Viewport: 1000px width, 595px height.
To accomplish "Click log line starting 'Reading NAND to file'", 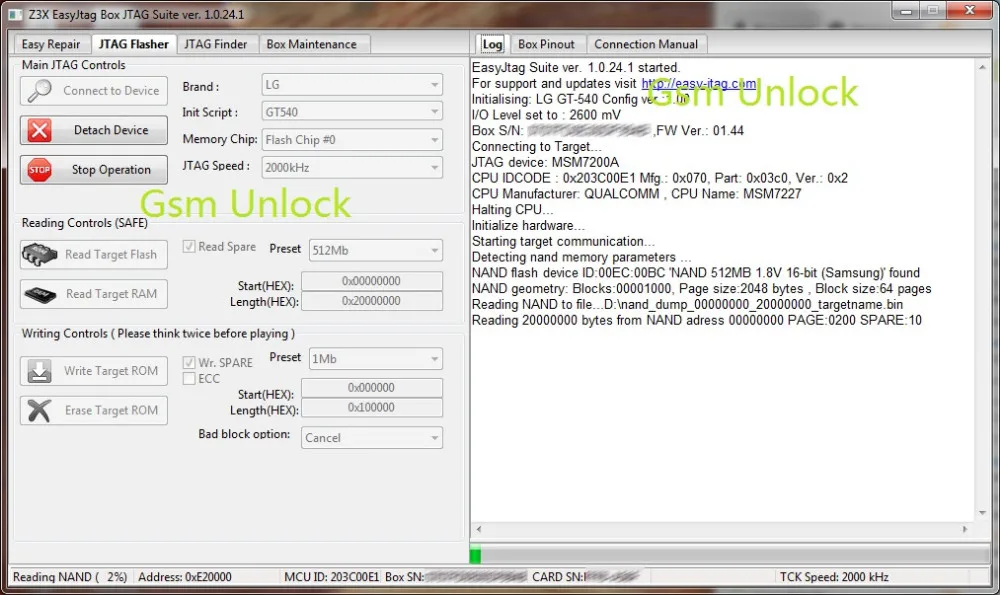I will click(x=688, y=305).
